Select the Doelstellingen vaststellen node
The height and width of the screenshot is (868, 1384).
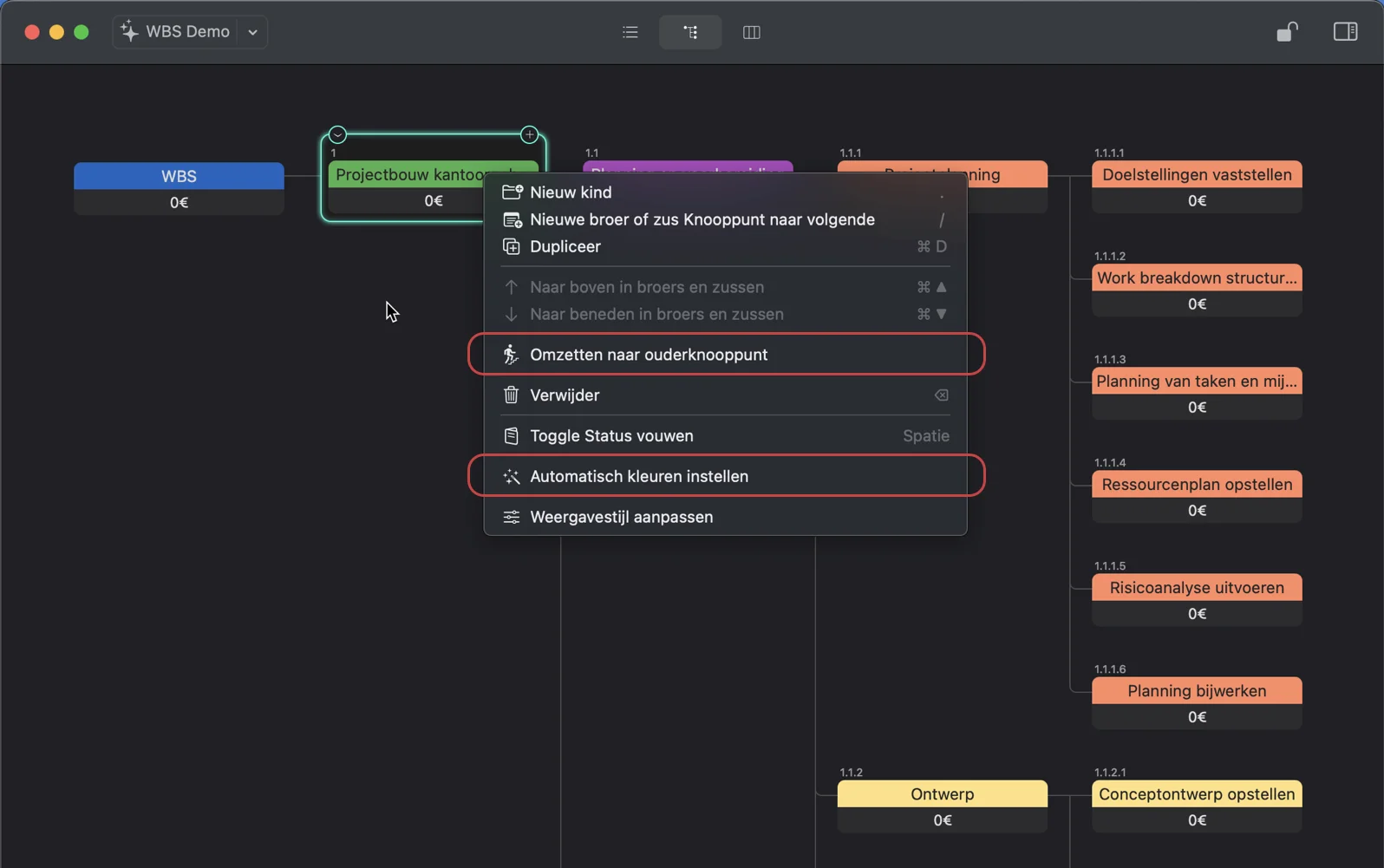1196,175
